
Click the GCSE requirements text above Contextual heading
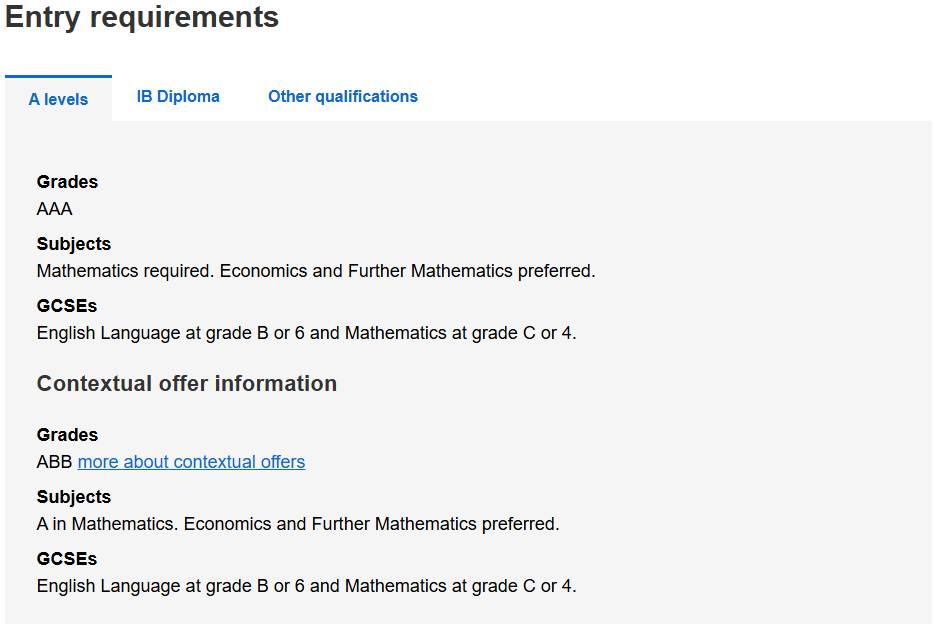pos(306,333)
